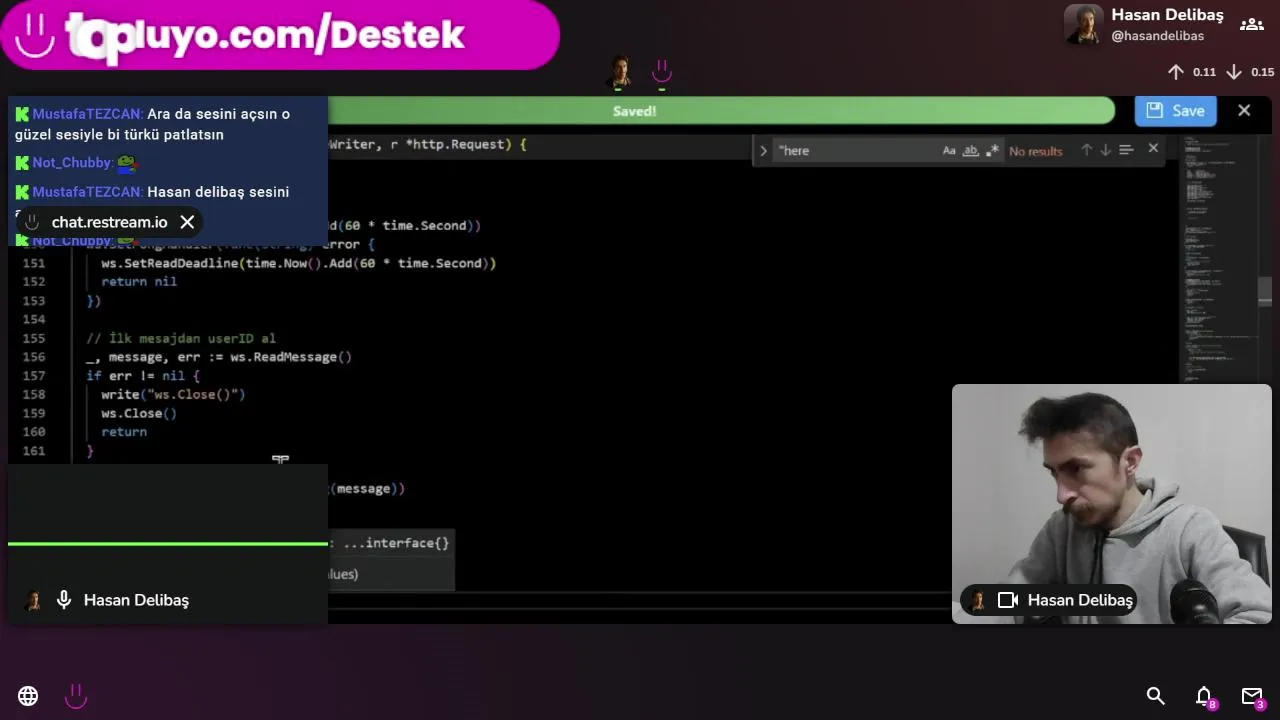The height and width of the screenshot is (720, 1280).
Task: Click the Save button
Action: click(x=1175, y=111)
